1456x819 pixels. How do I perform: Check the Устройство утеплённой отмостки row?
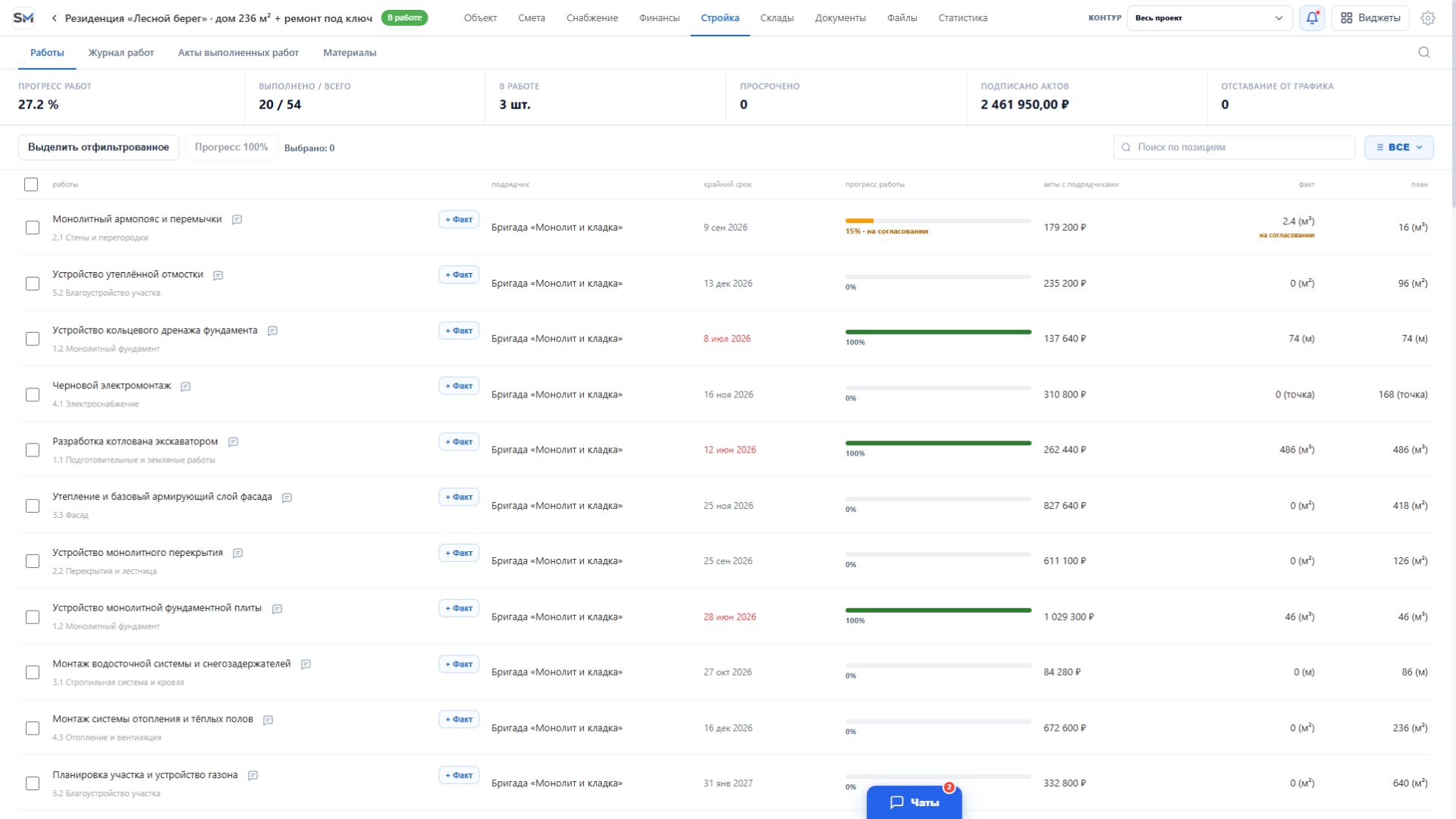(x=33, y=284)
